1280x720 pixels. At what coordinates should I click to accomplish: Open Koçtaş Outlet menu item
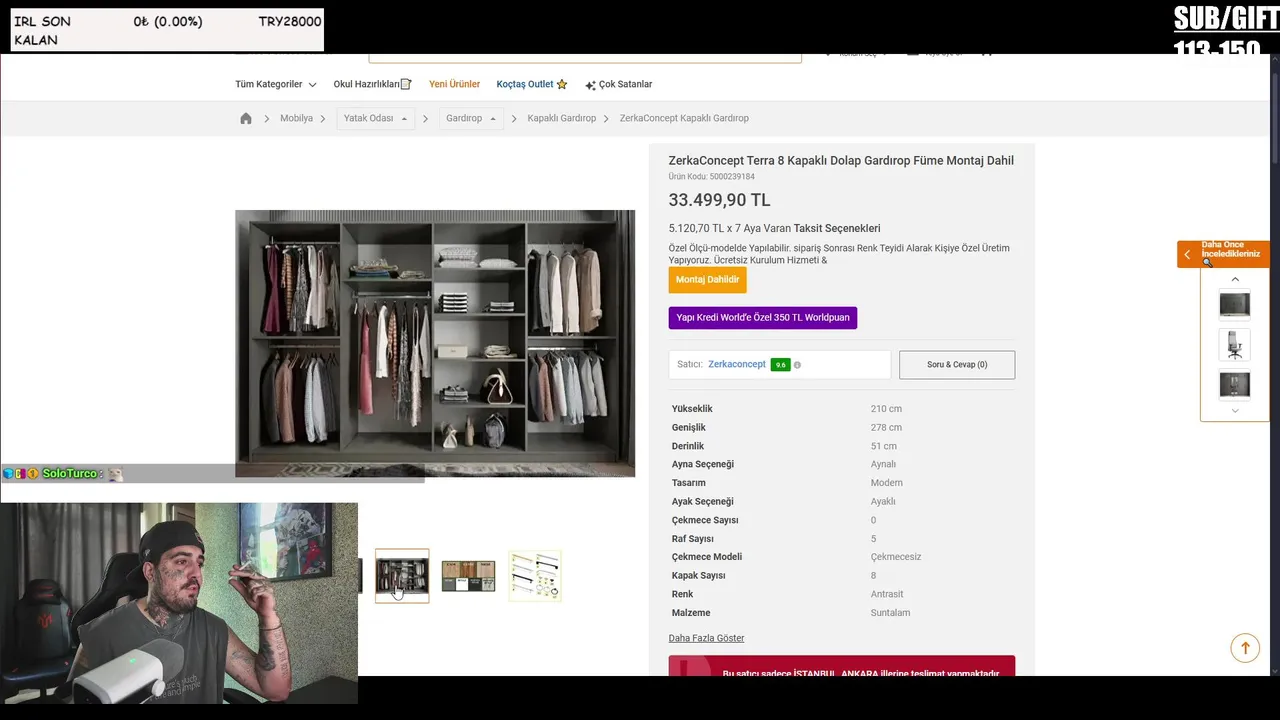tap(532, 84)
